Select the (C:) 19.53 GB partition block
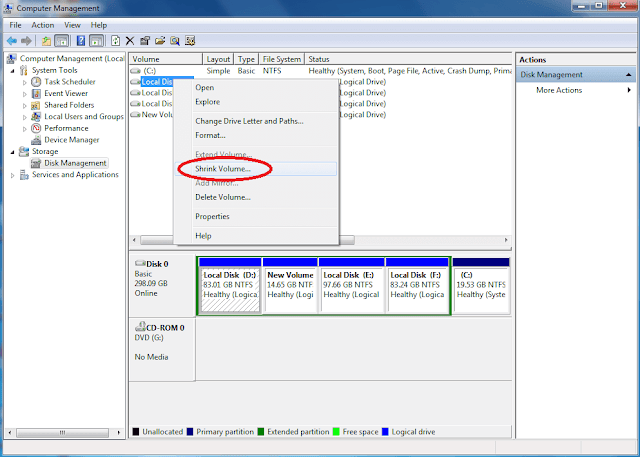 pos(481,286)
